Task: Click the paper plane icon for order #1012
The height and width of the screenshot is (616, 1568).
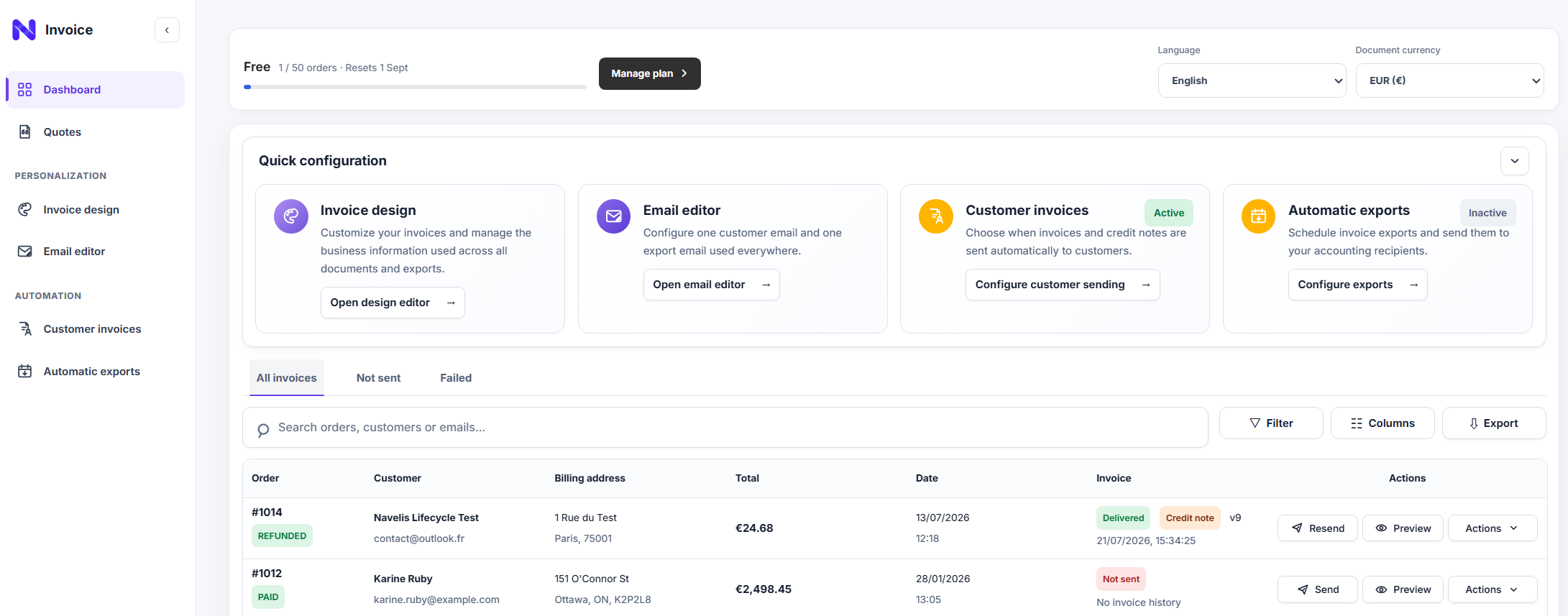Action: point(1303,589)
